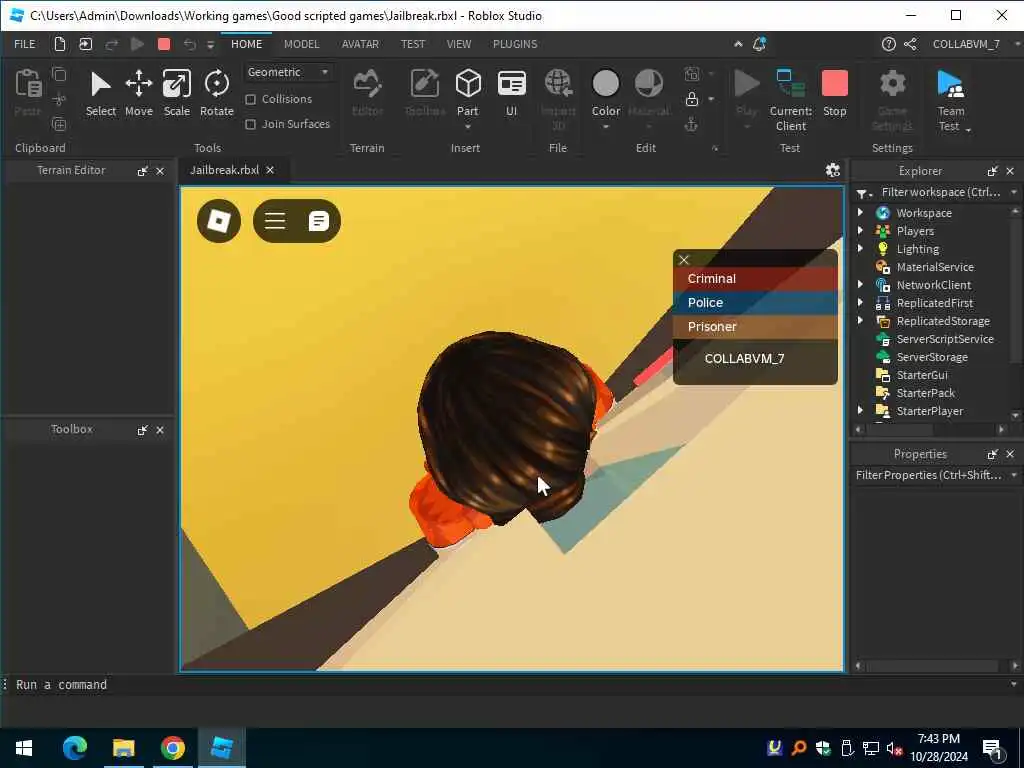Open Google Chrome from taskbar
This screenshot has width=1024, height=768.
[172, 748]
